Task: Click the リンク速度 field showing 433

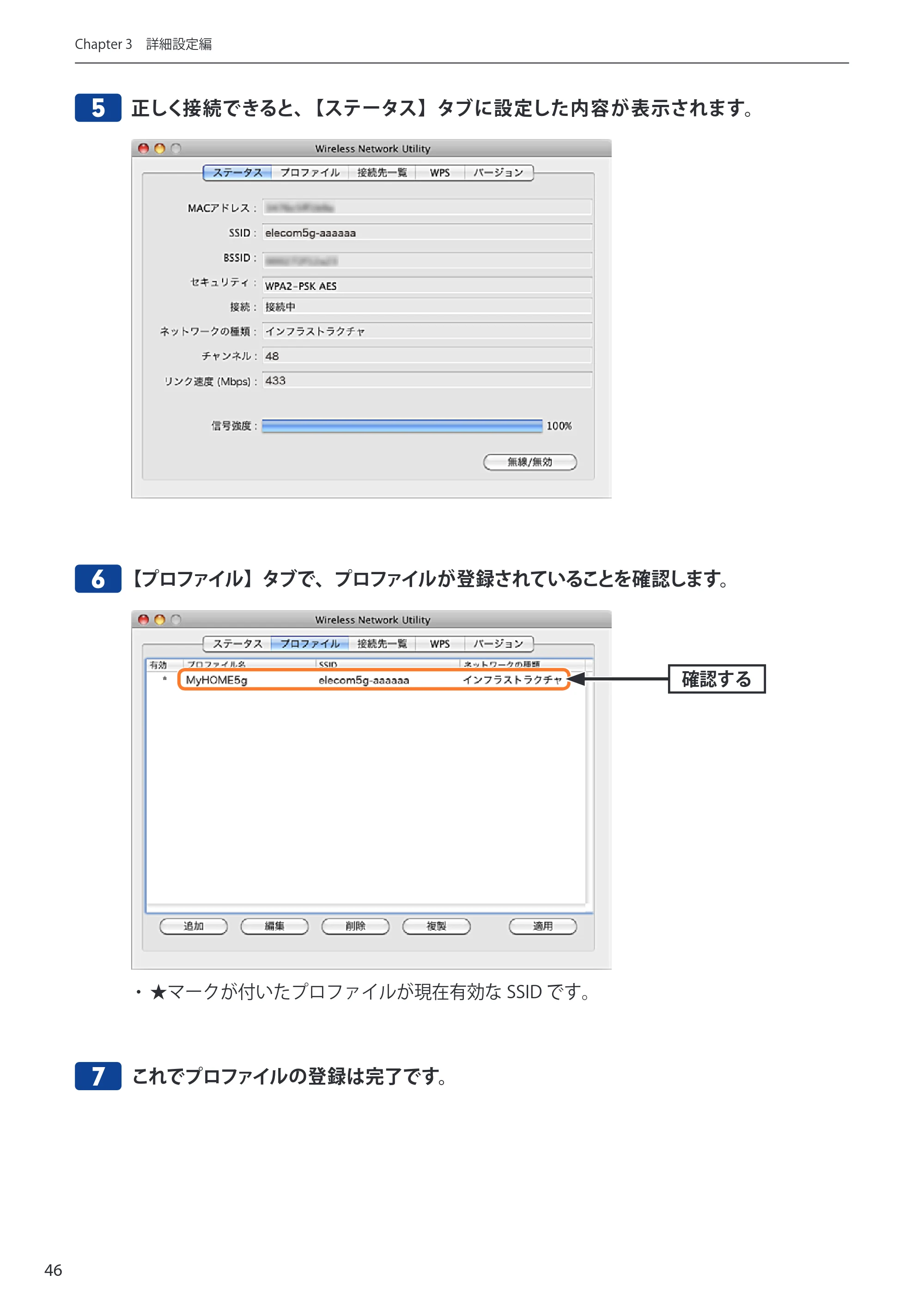Action: (426, 380)
